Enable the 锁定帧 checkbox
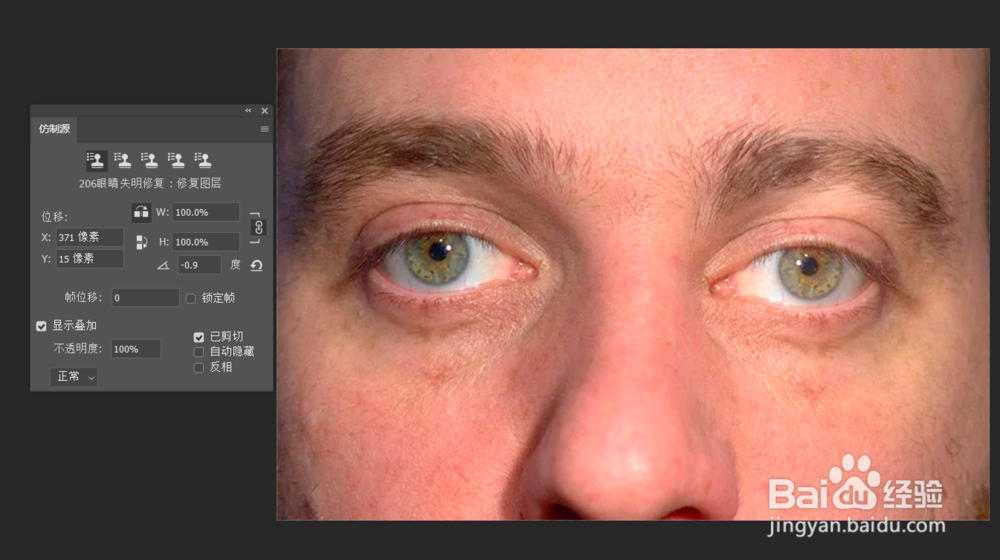Screen dimensions: 1000x560 click(x=191, y=298)
